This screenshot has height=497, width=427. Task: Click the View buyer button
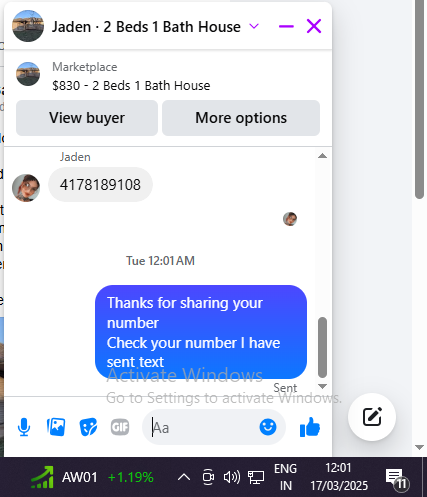pyautogui.click(x=87, y=118)
